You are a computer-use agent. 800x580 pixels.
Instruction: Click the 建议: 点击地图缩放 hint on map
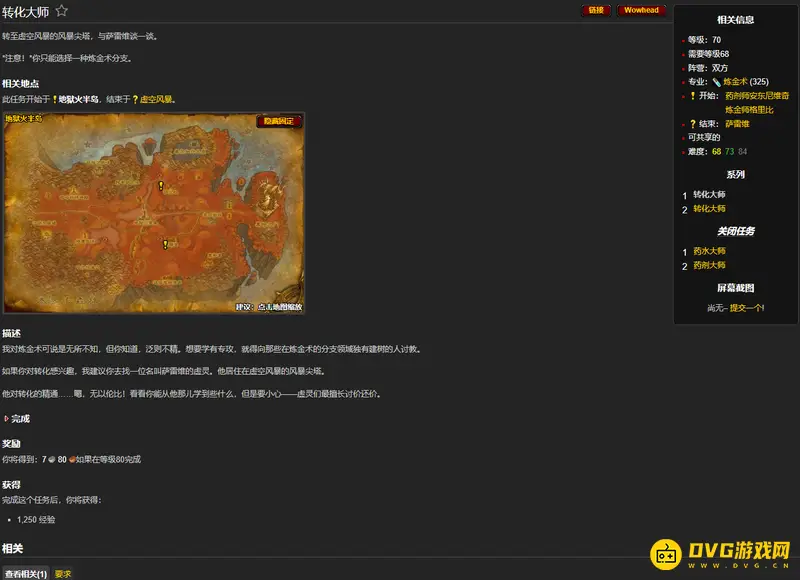point(269,307)
